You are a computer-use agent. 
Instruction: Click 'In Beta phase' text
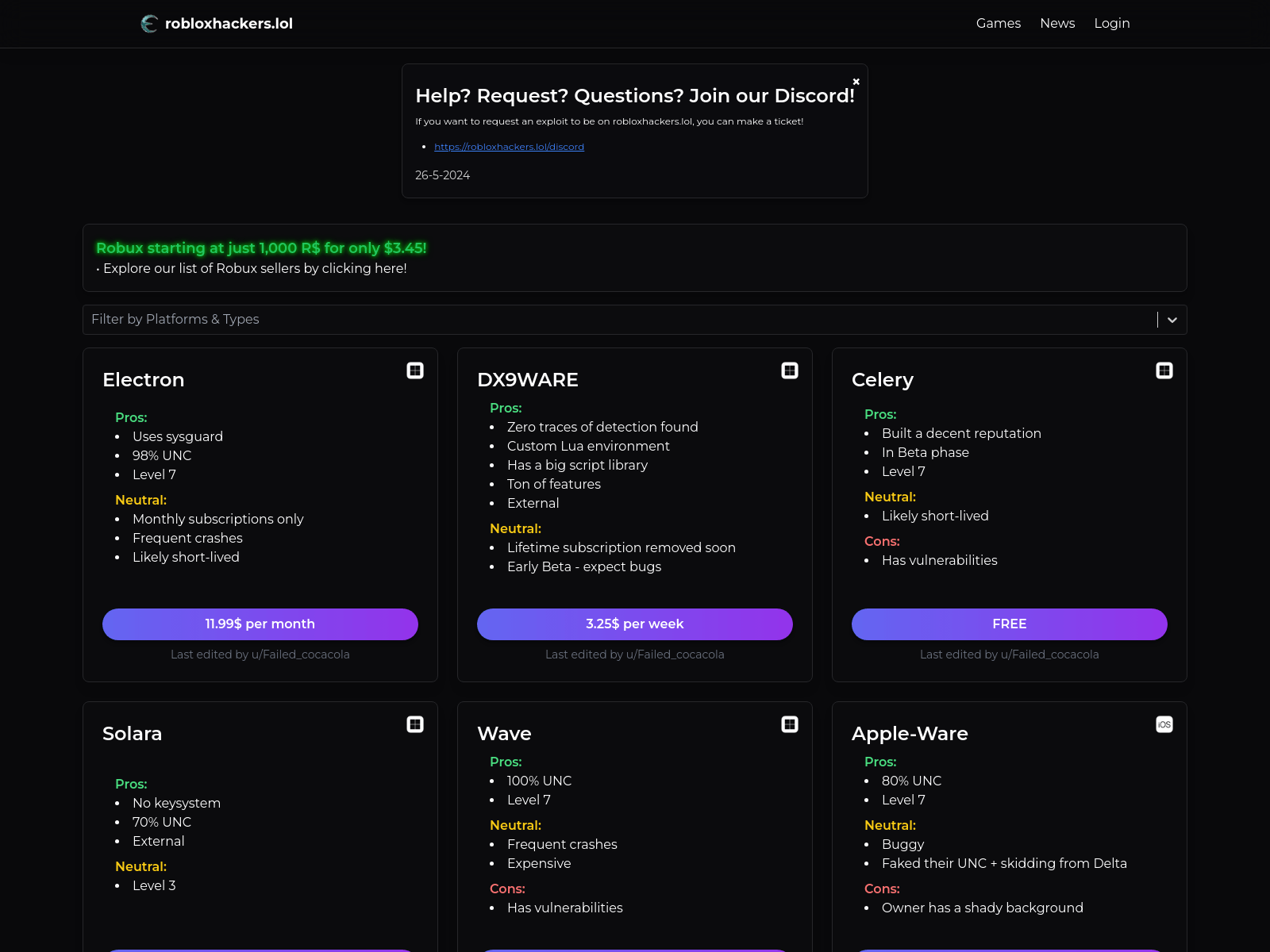click(926, 452)
